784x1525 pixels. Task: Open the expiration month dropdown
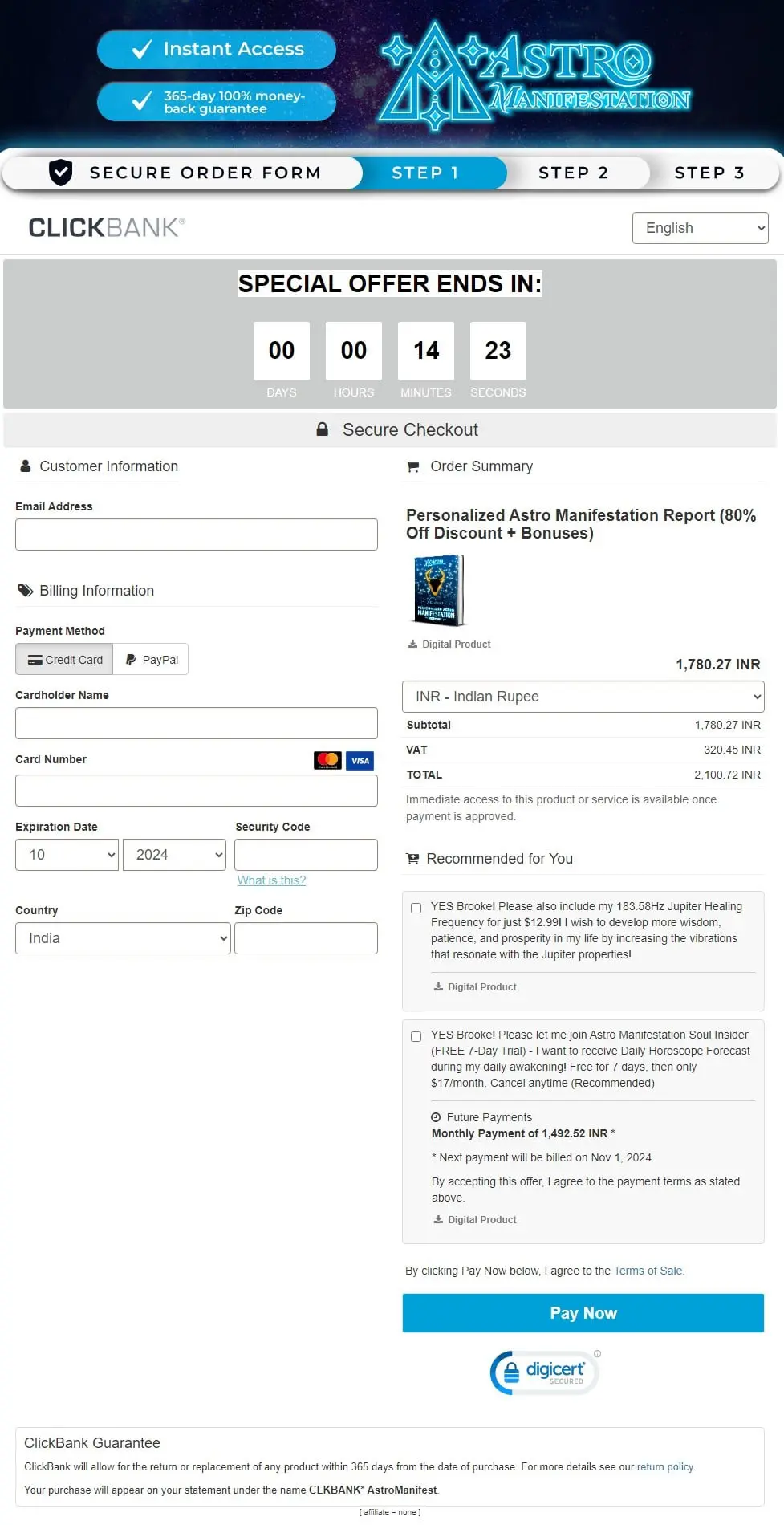67,855
